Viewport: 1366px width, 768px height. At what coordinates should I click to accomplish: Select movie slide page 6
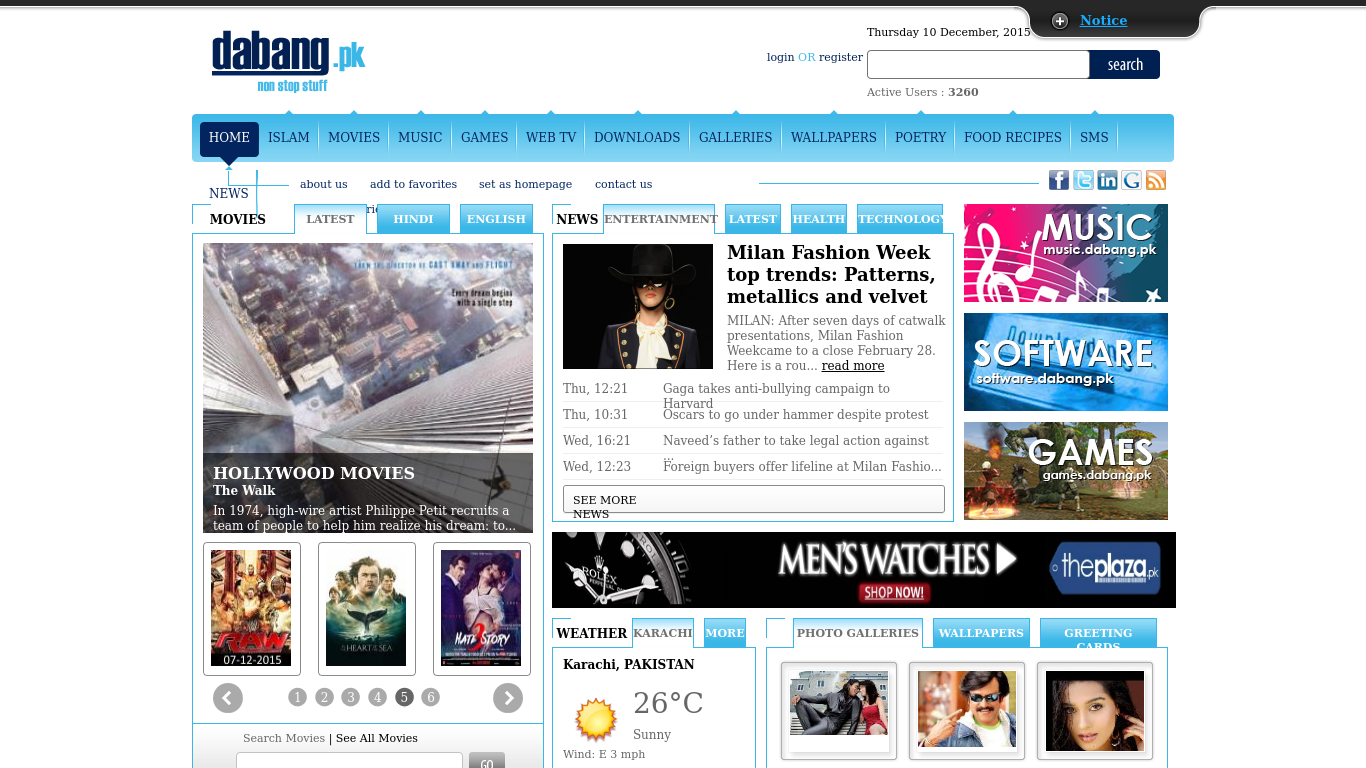(x=430, y=697)
